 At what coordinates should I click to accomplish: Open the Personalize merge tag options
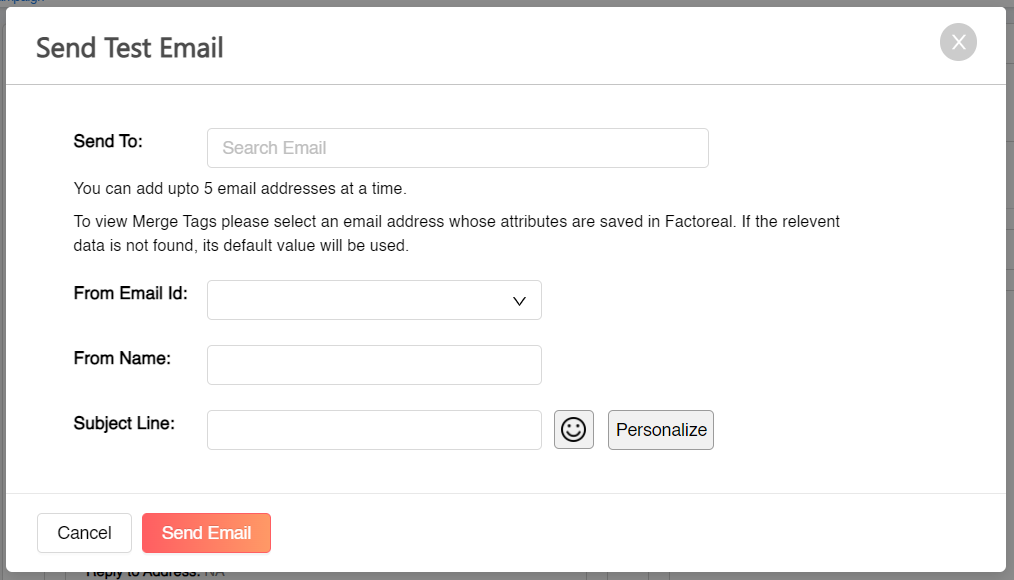click(660, 429)
